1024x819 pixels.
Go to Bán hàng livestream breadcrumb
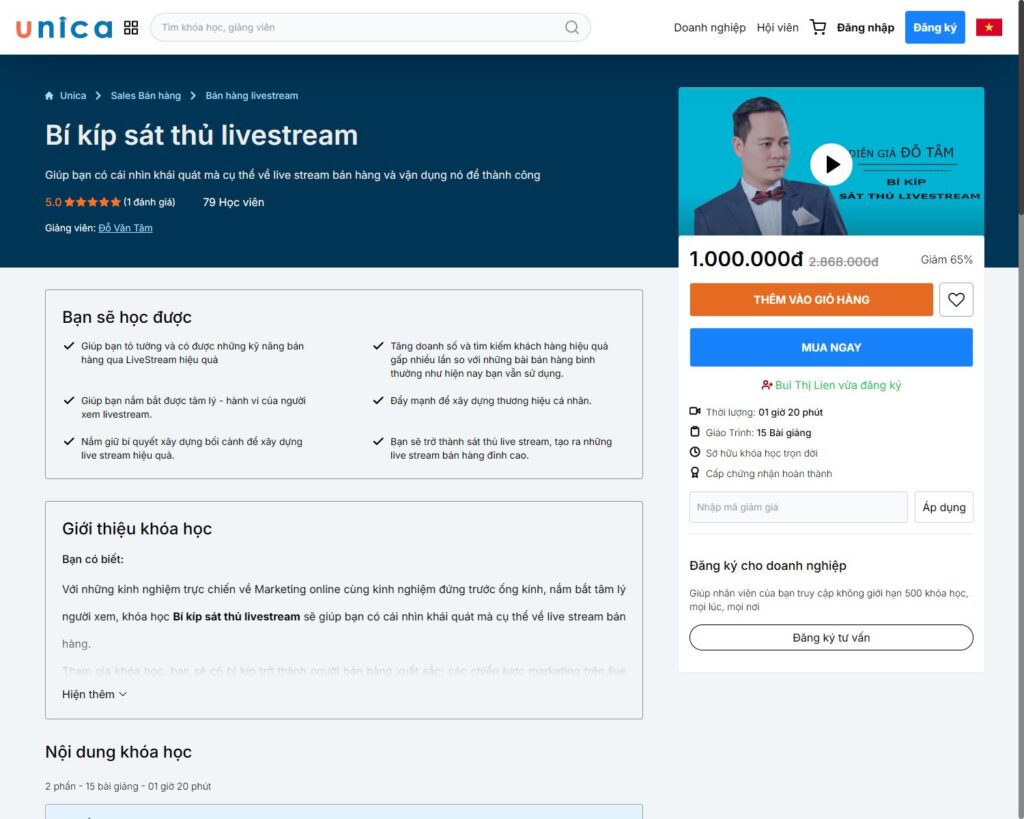tap(251, 96)
